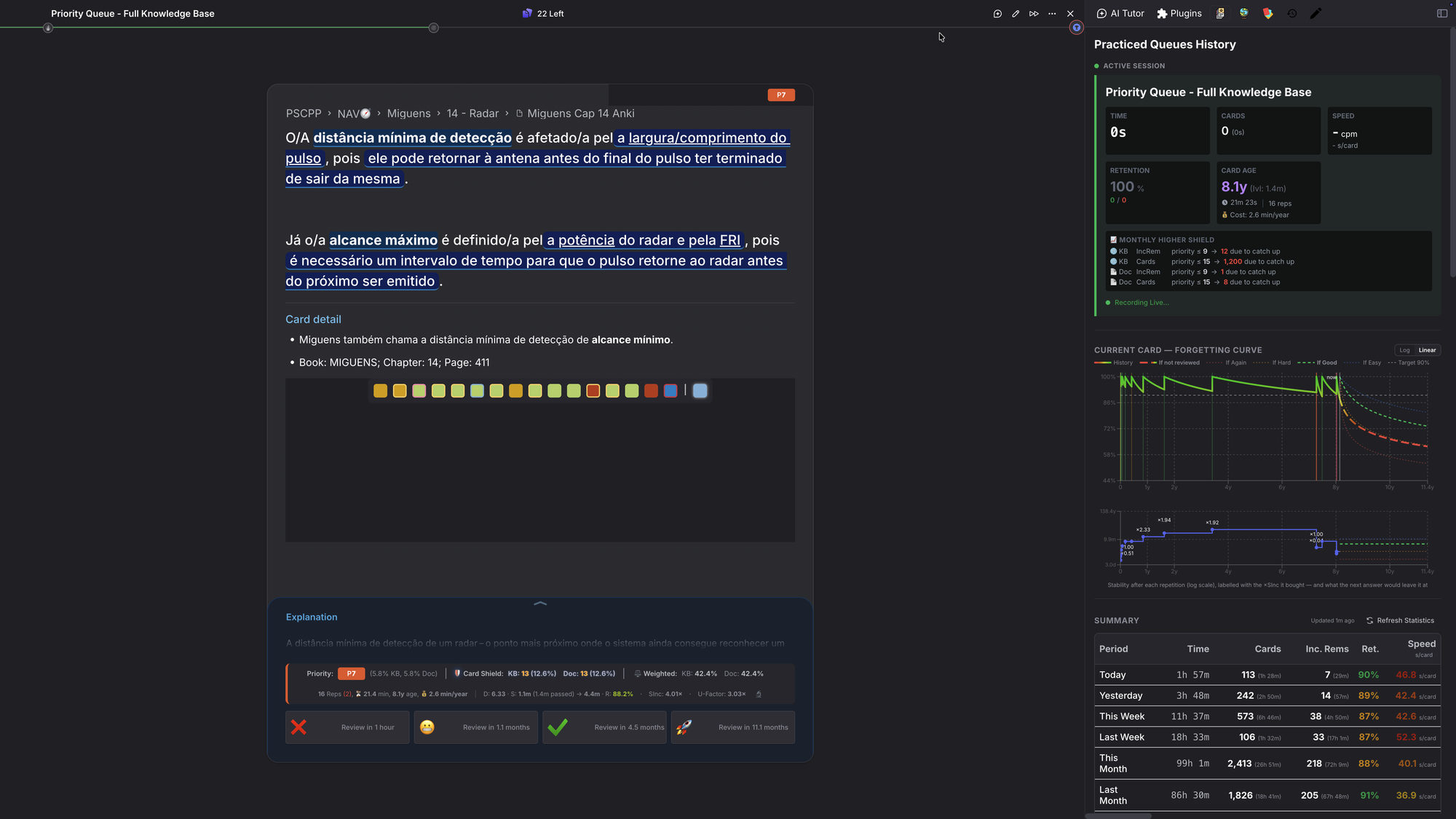Image resolution: width=1456 pixels, height=819 pixels.
Task: Choose green check Review in 4.5 months
Action: [x=604, y=727]
